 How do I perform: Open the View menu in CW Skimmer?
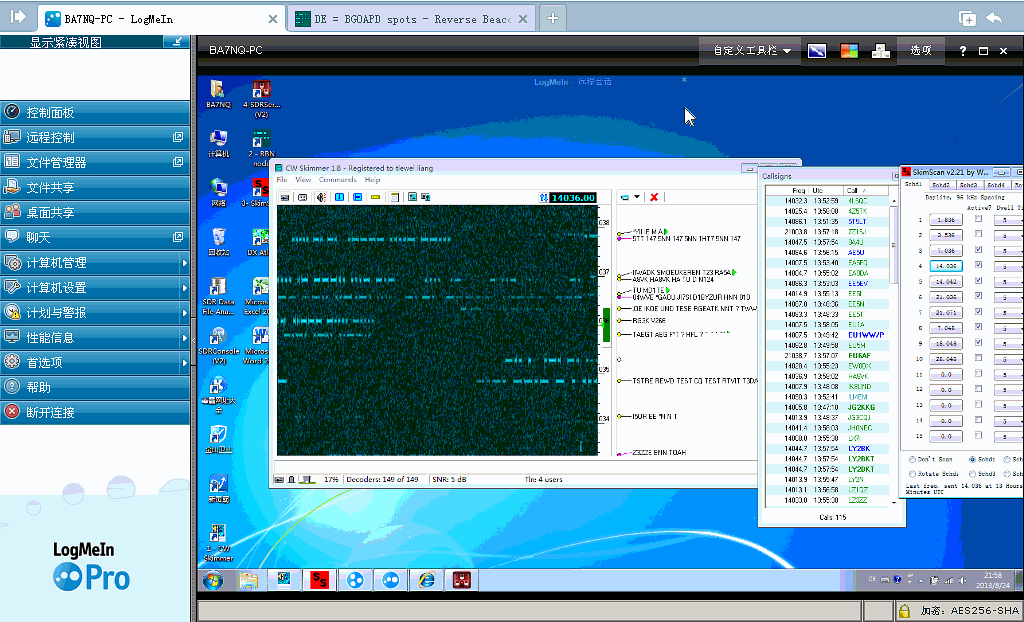coord(303,180)
